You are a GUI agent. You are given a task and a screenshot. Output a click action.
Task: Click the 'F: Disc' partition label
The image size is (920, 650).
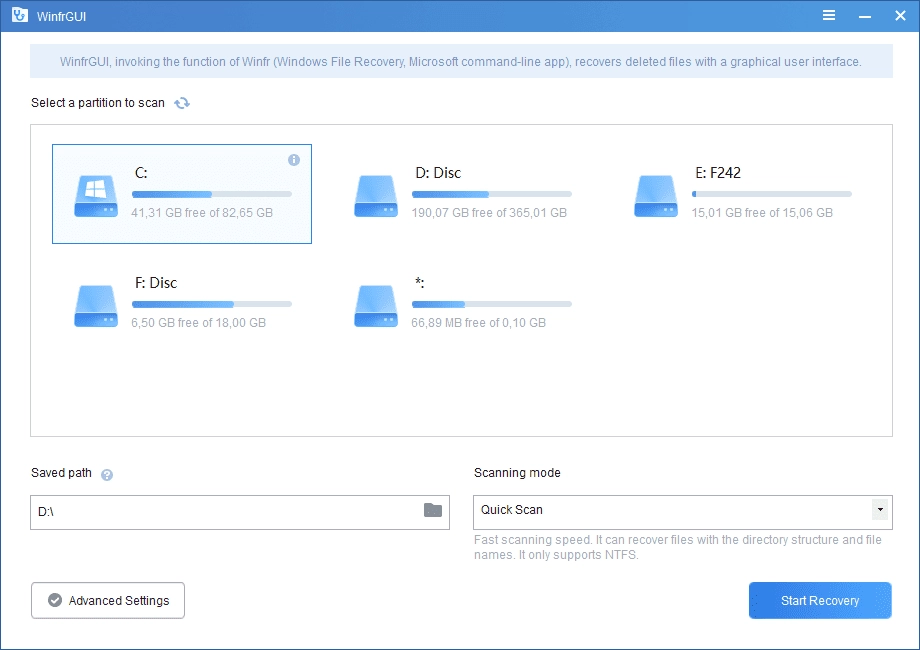pos(156,283)
